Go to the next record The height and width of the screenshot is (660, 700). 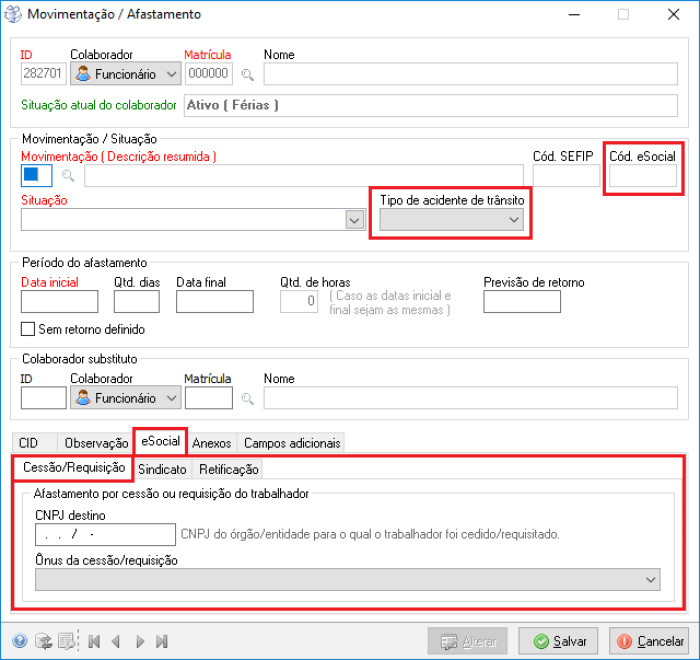(139, 641)
